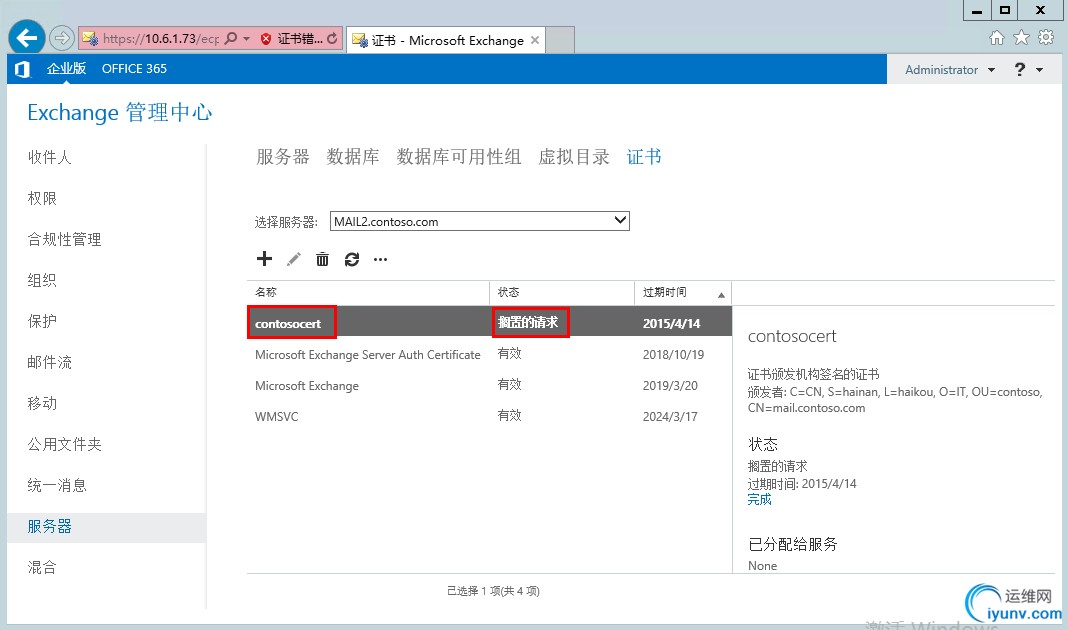
Task: Open the browser Home icon
Action: (996, 37)
